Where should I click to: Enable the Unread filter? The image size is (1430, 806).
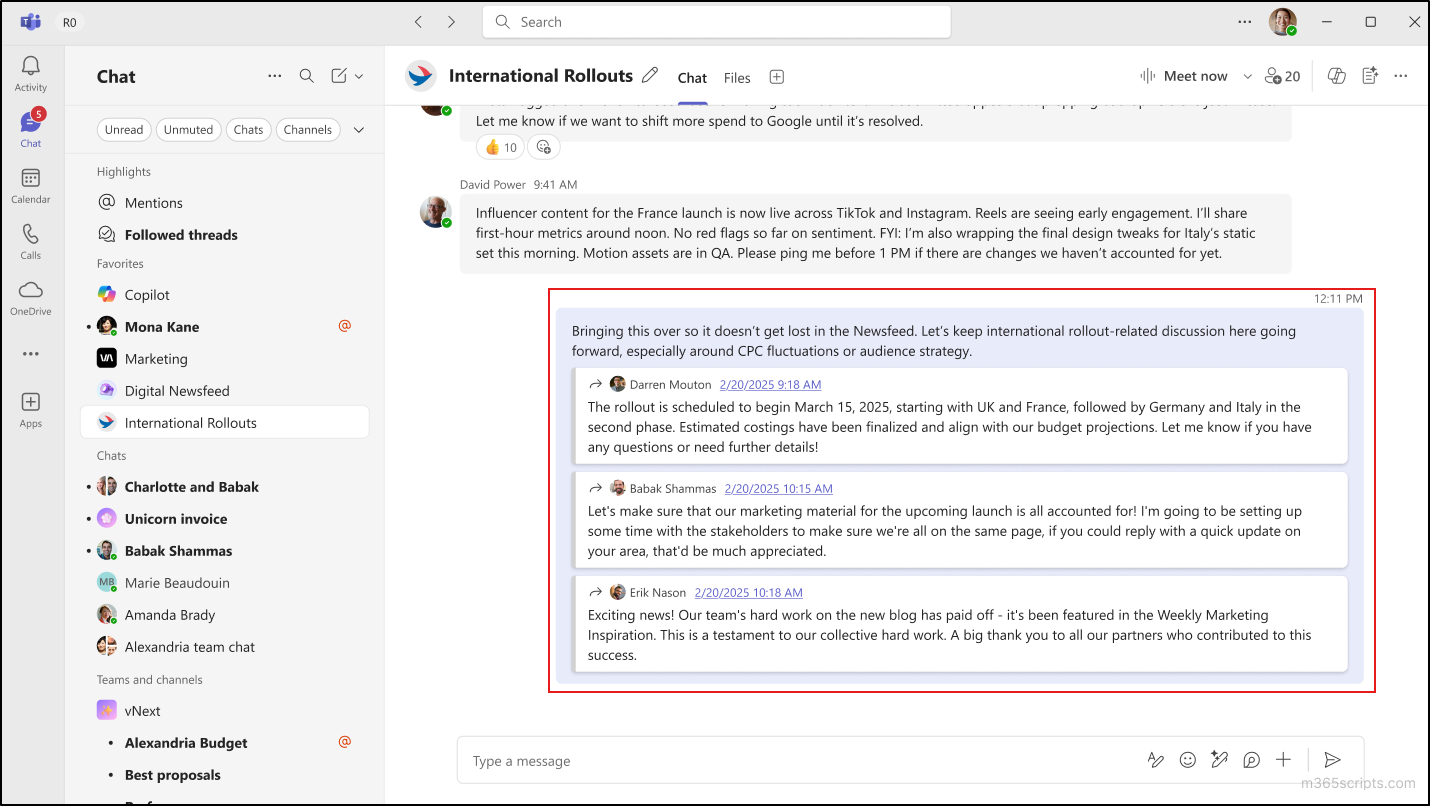tap(124, 129)
